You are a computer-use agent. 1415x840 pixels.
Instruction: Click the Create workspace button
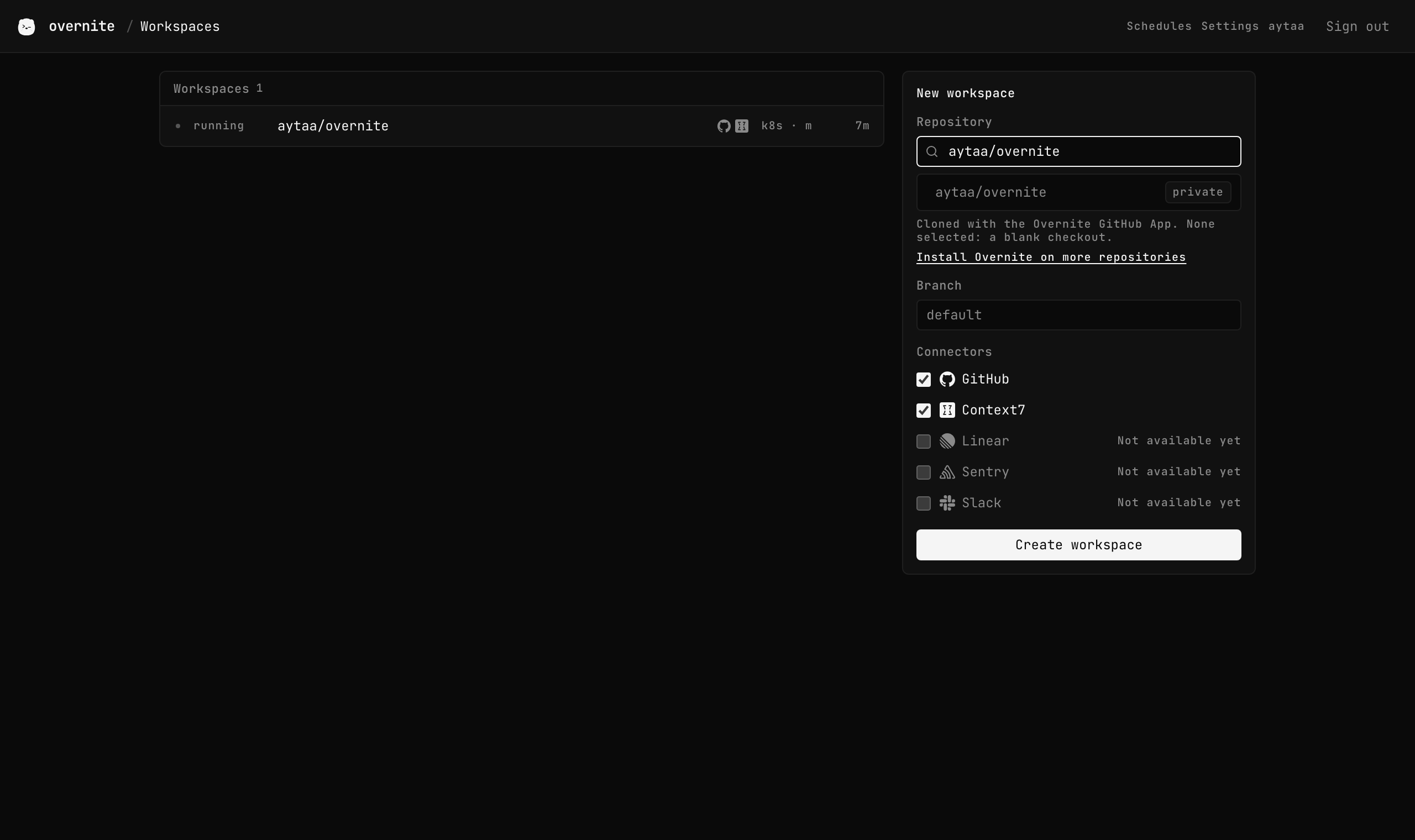pos(1078,545)
